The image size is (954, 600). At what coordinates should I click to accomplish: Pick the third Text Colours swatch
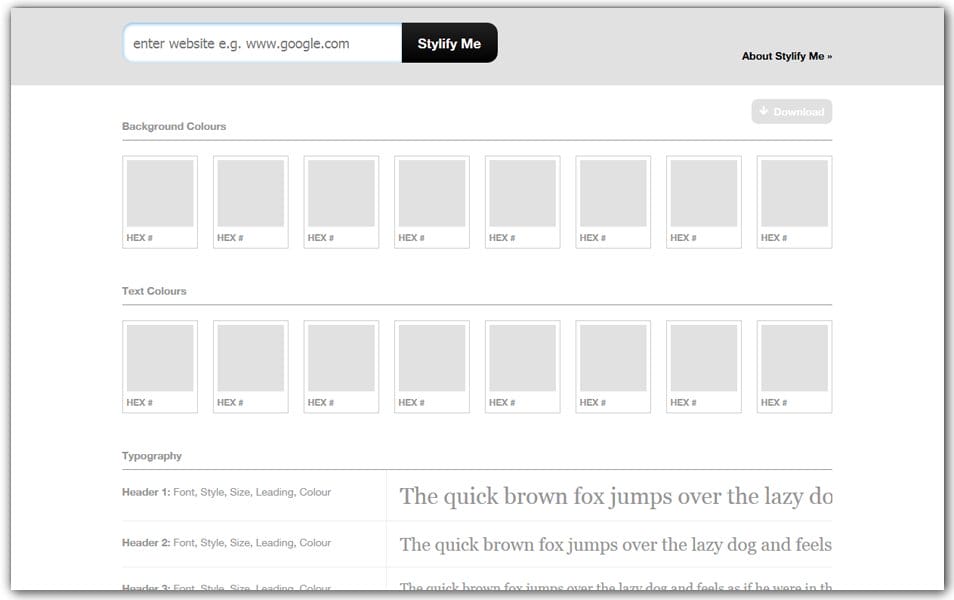tap(341, 358)
